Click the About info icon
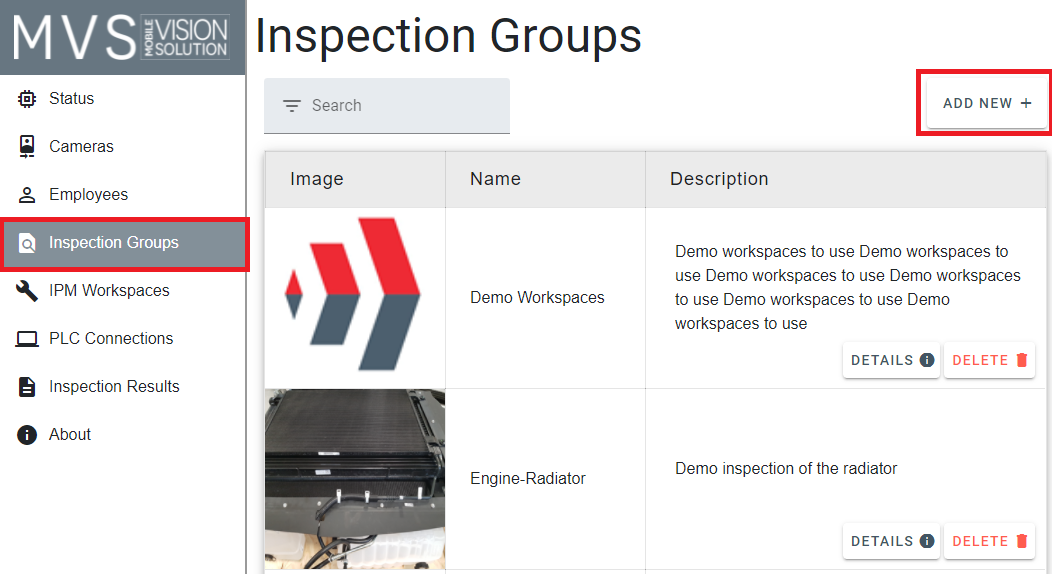Screen dimensions: 1052x574 coord(27,435)
